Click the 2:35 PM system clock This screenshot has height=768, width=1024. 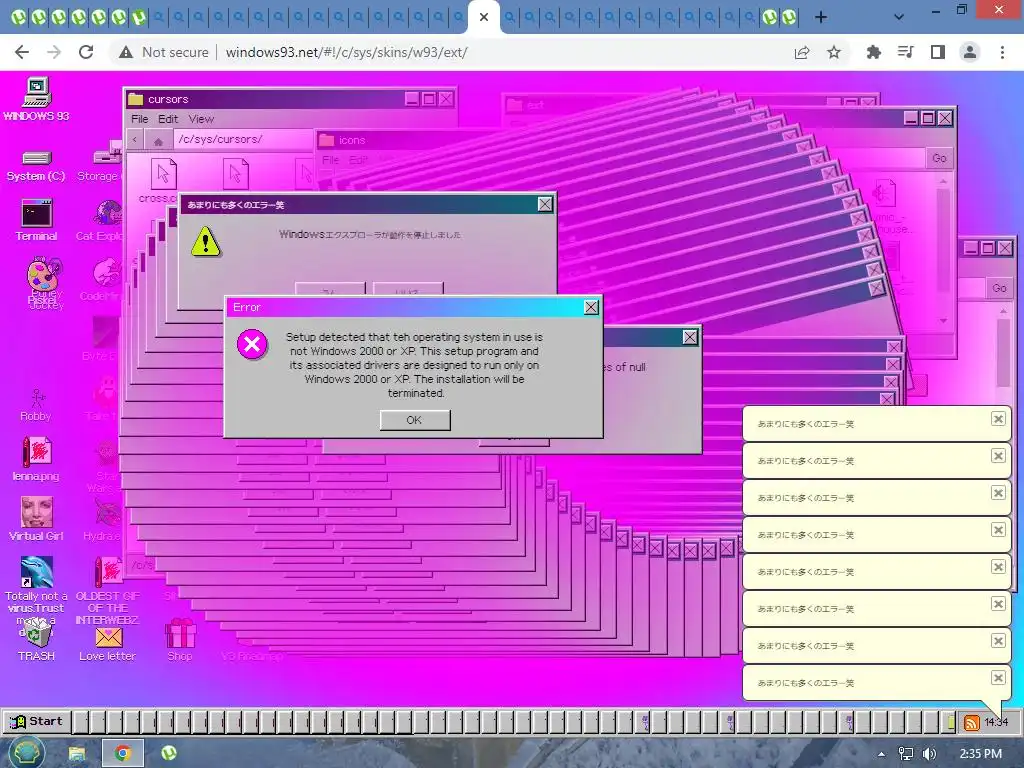tap(980, 754)
